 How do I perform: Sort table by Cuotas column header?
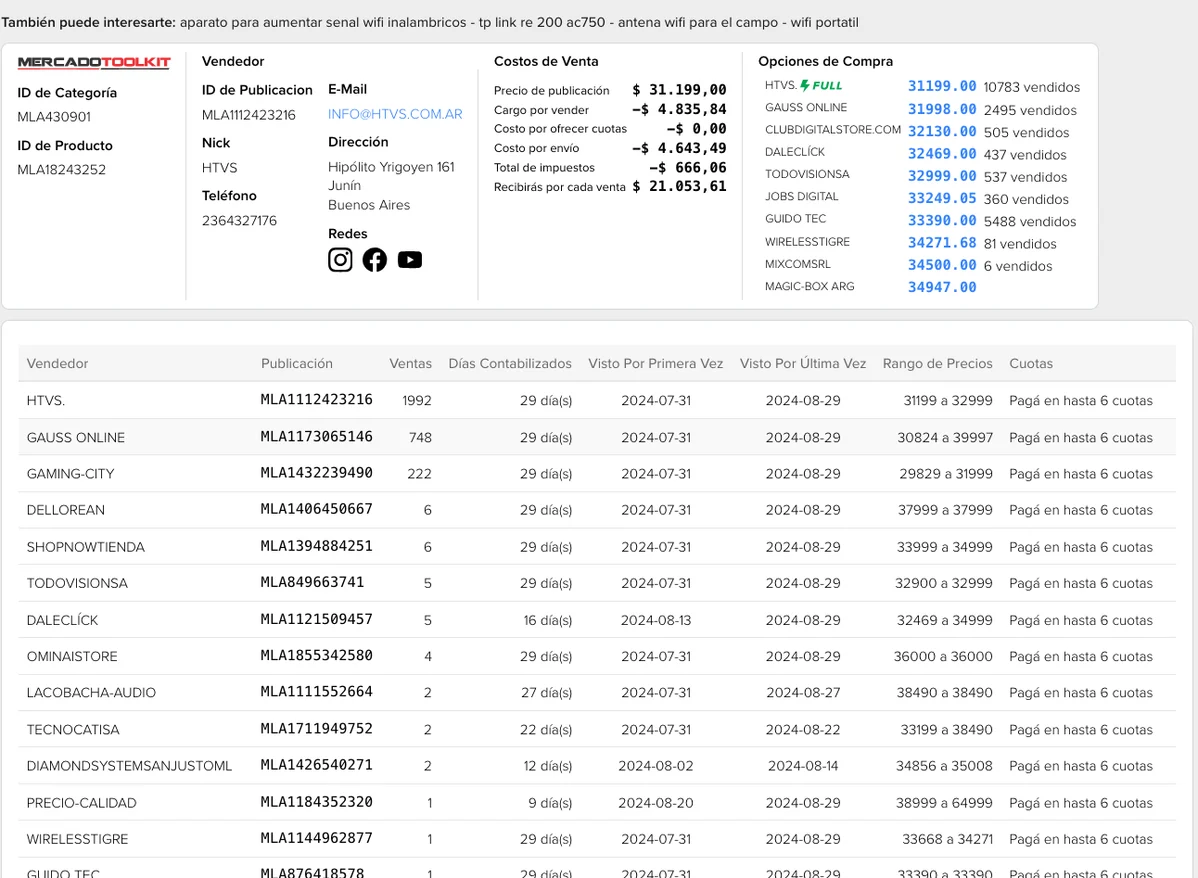[x=1031, y=364]
